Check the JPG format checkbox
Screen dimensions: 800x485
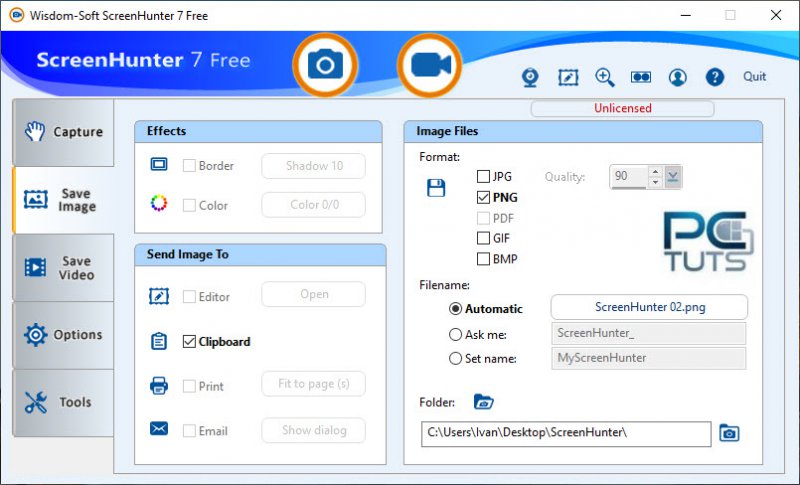click(x=483, y=176)
